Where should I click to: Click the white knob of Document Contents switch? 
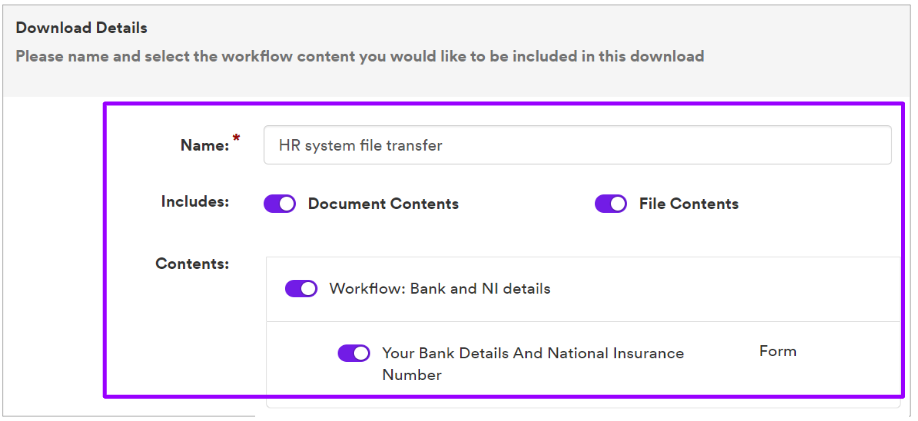pyautogui.click(x=287, y=204)
